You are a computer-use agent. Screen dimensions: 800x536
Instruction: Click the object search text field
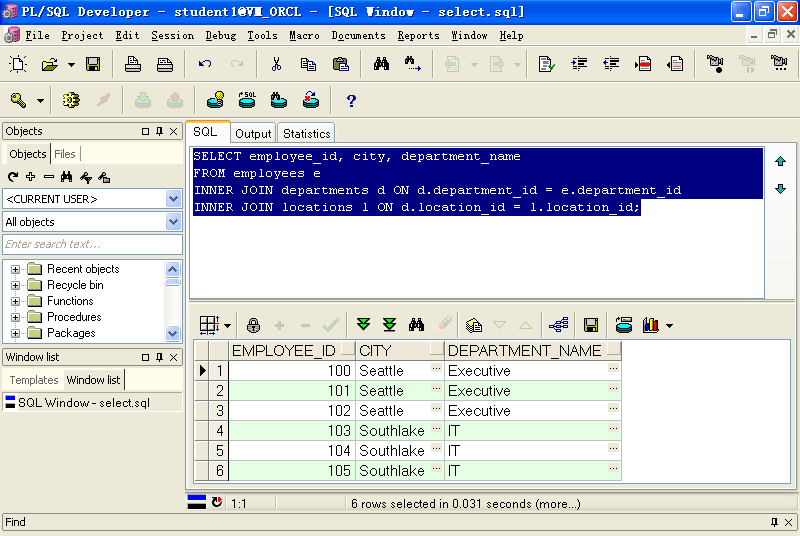point(92,244)
